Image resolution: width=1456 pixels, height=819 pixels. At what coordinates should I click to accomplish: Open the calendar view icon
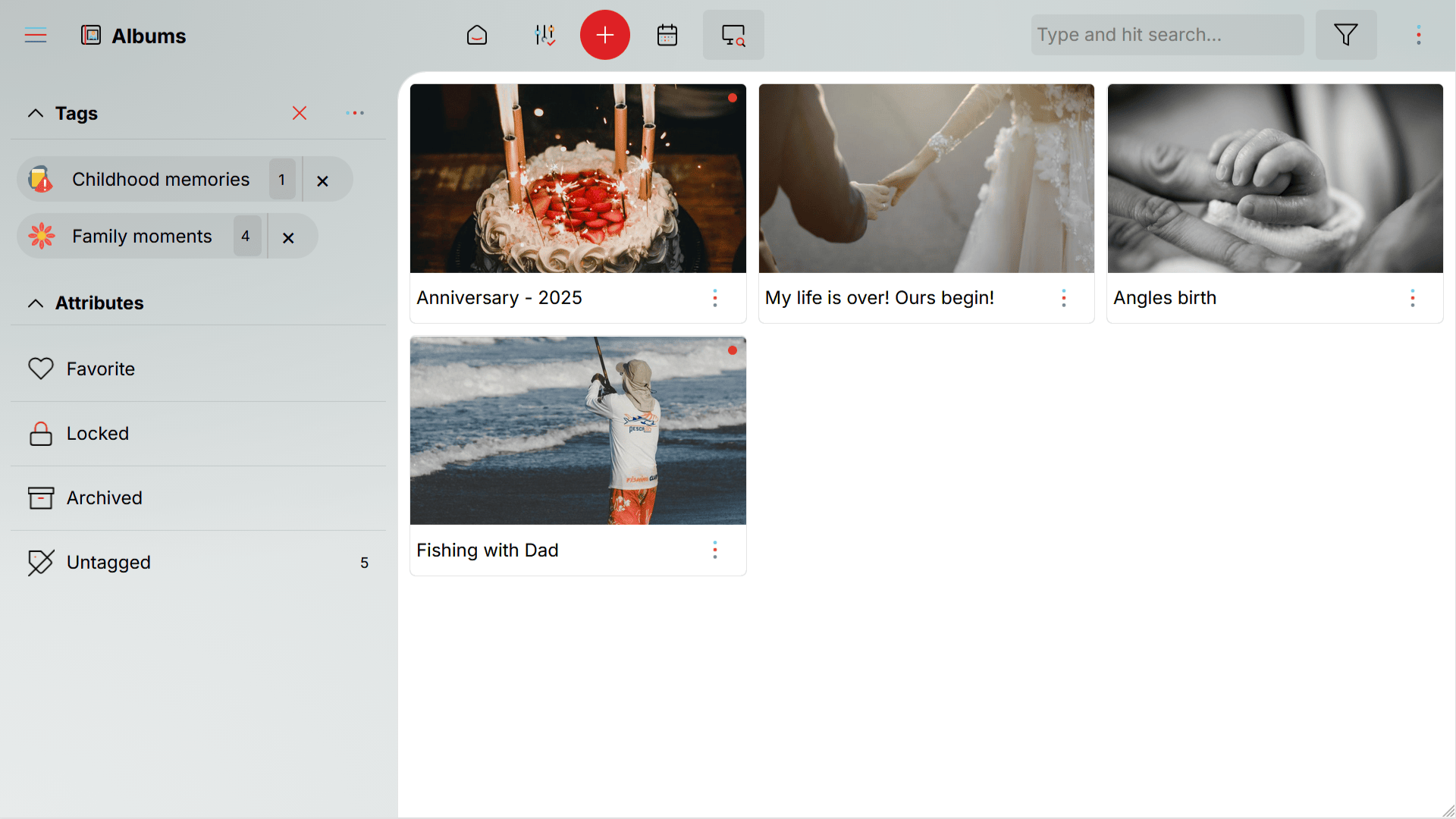pyautogui.click(x=667, y=35)
